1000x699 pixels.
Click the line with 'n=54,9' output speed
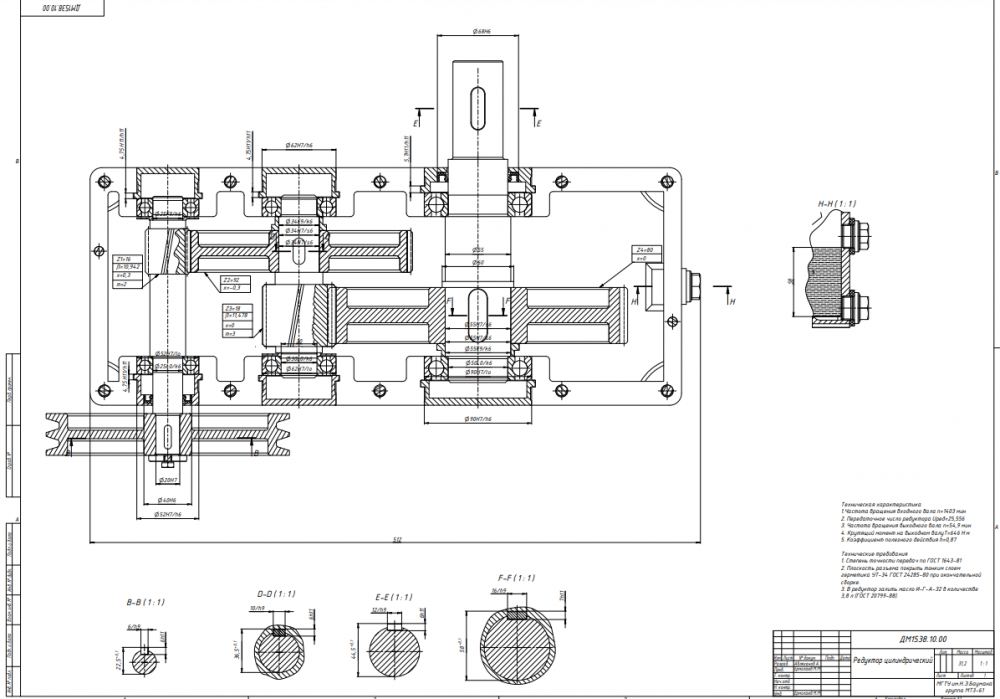[x=906, y=526]
